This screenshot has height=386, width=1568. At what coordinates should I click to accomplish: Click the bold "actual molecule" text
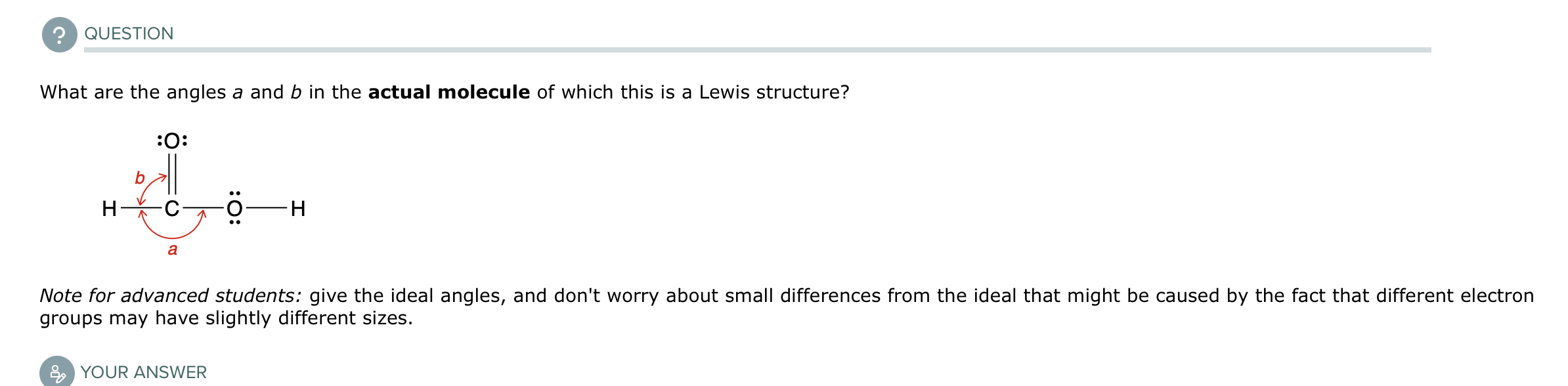(448, 92)
